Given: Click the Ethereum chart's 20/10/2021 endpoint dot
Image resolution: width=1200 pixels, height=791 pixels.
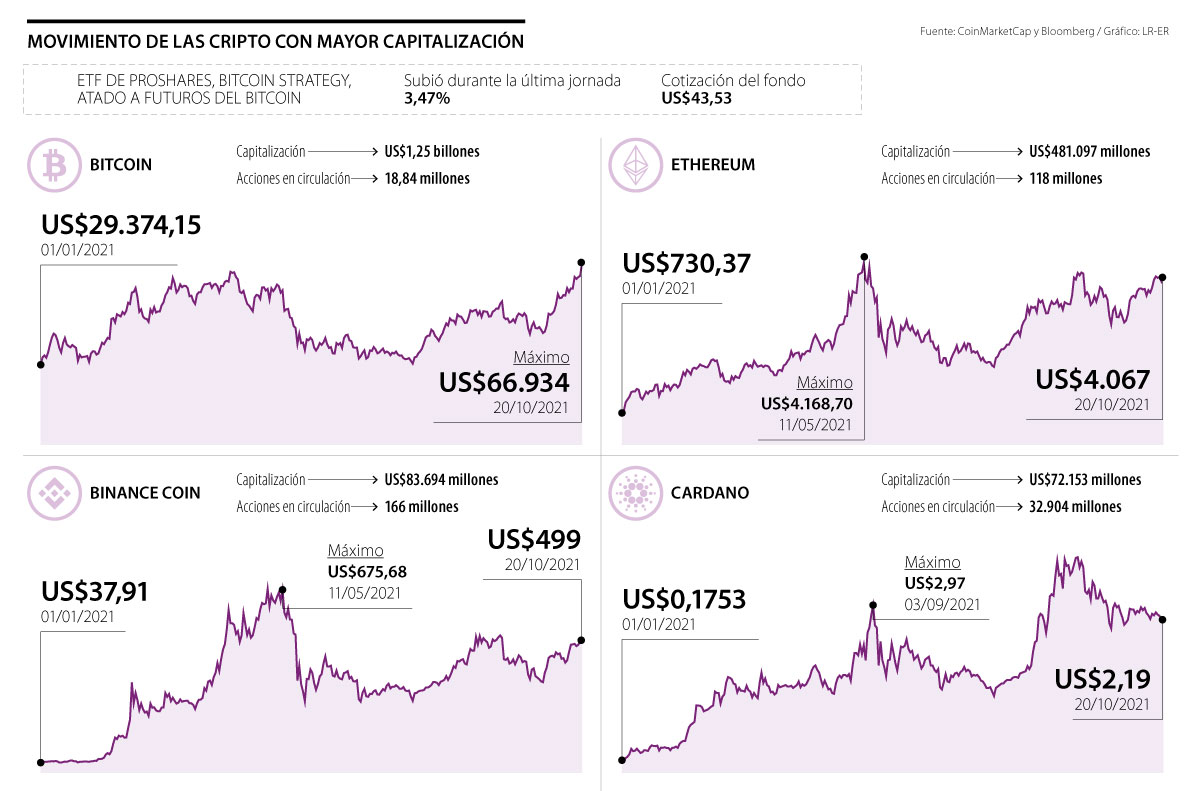Looking at the screenshot, I should [1162, 277].
